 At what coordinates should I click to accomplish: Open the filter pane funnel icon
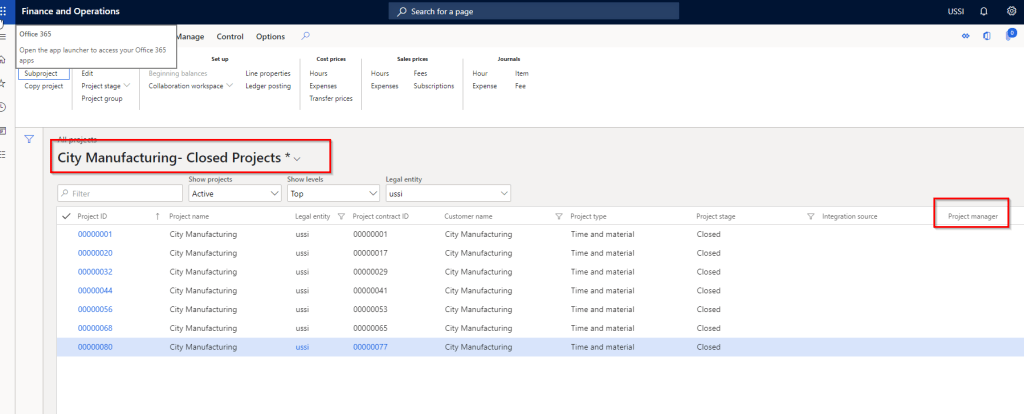pyautogui.click(x=29, y=139)
